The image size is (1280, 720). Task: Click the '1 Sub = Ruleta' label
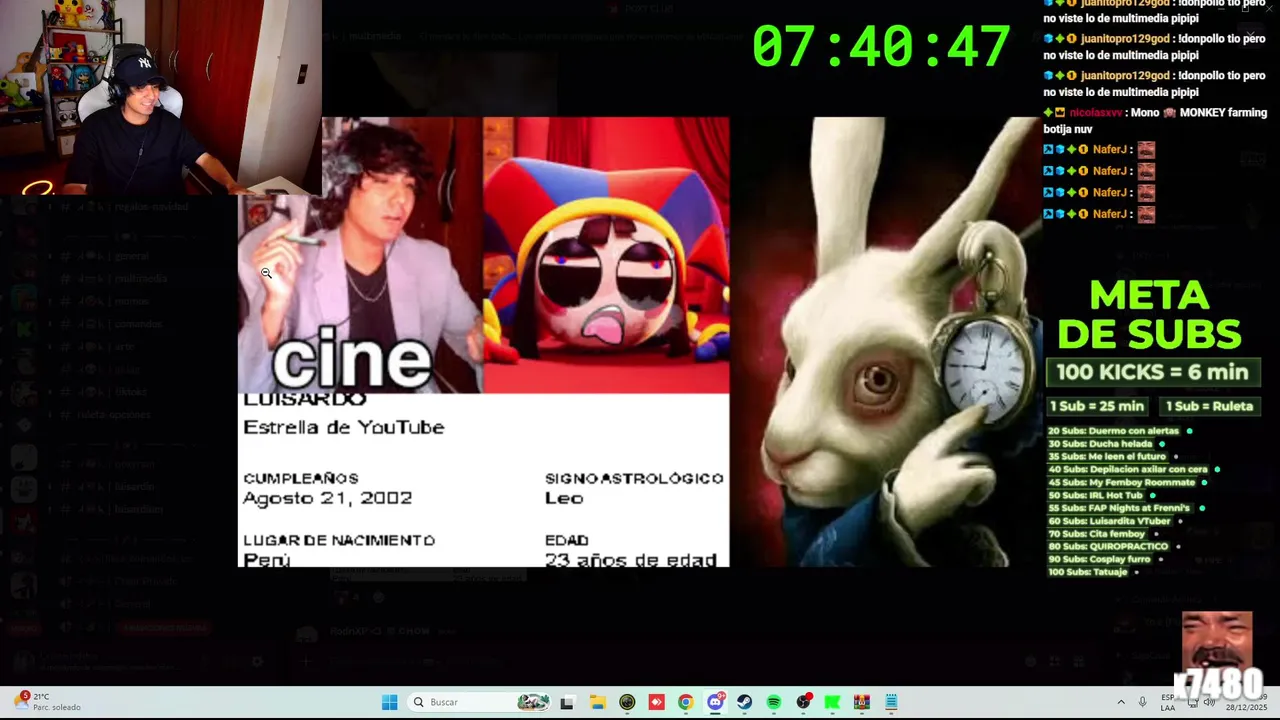tap(1209, 406)
